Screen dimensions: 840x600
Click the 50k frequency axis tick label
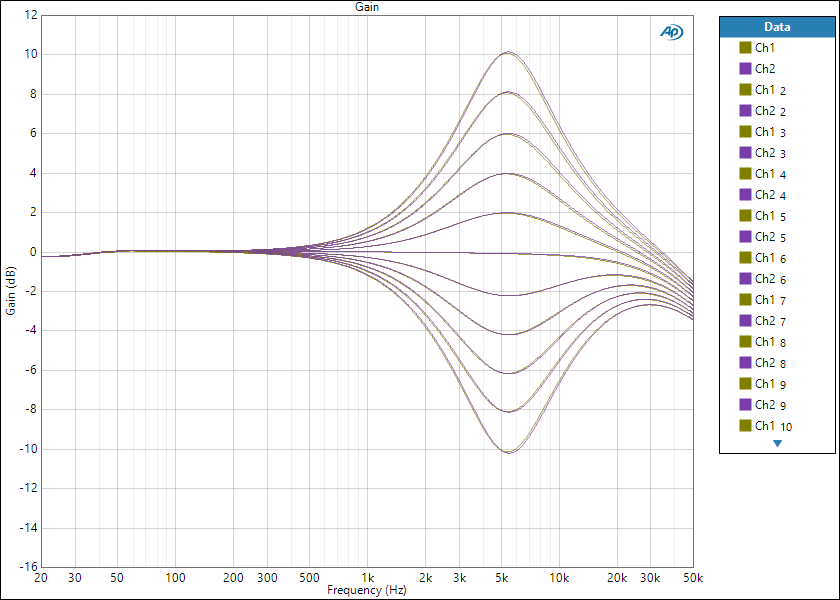click(693, 578)
